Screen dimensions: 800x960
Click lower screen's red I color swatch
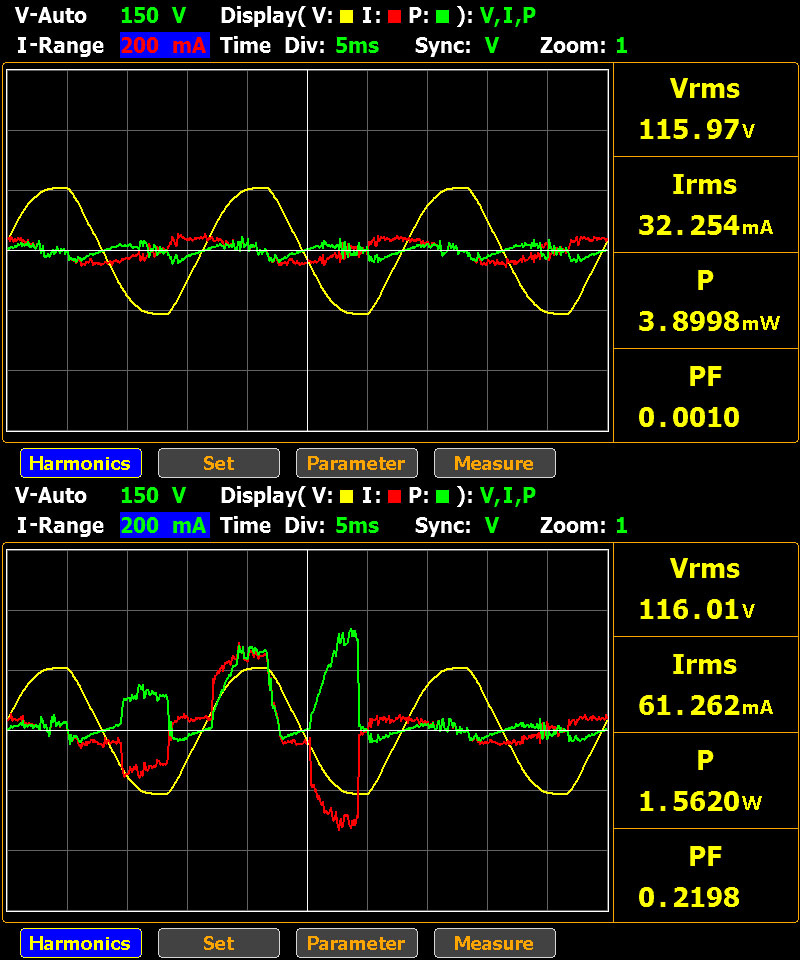point(395,497)
